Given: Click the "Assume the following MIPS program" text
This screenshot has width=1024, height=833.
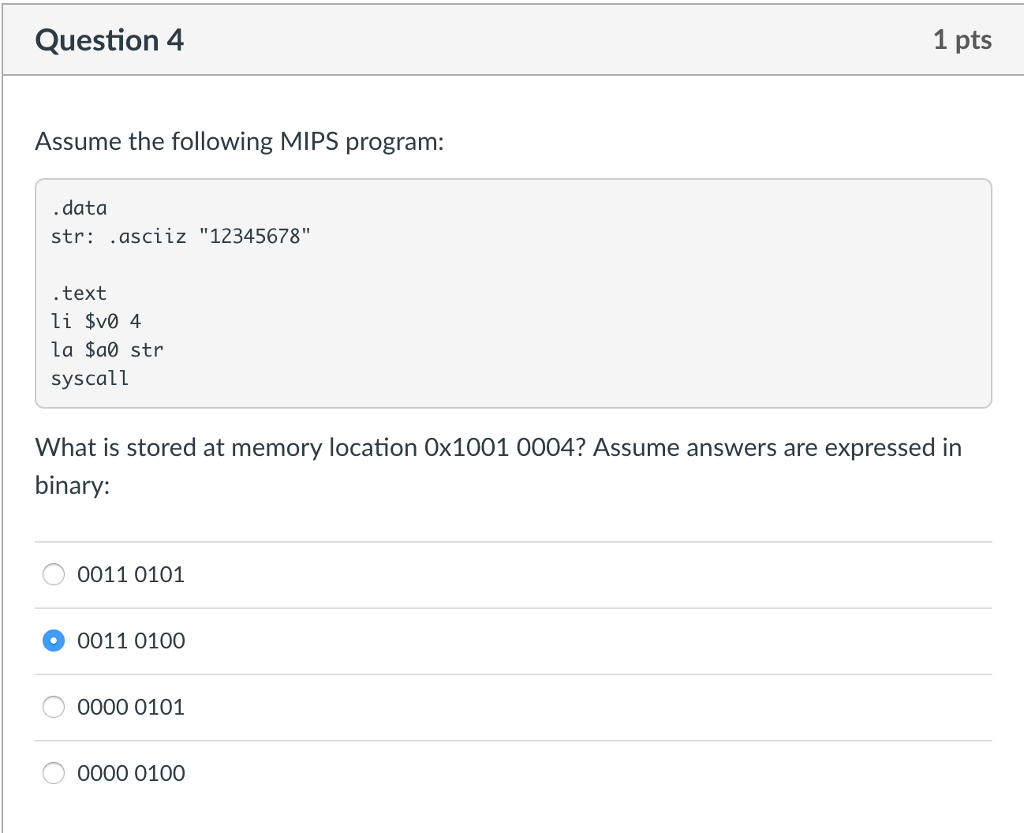Looking at the screenshot, I should pos(239,141).
